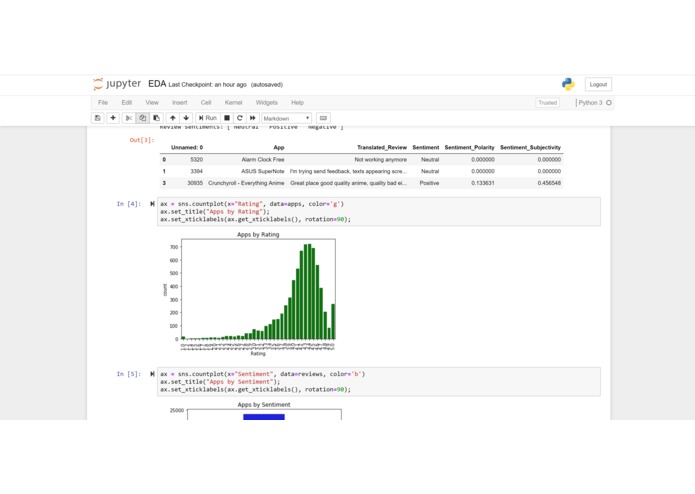The width and height of the screenshot is (695, 494).
Task: Run cell In [4] with its run icon
Action: [x=152, y=204]
